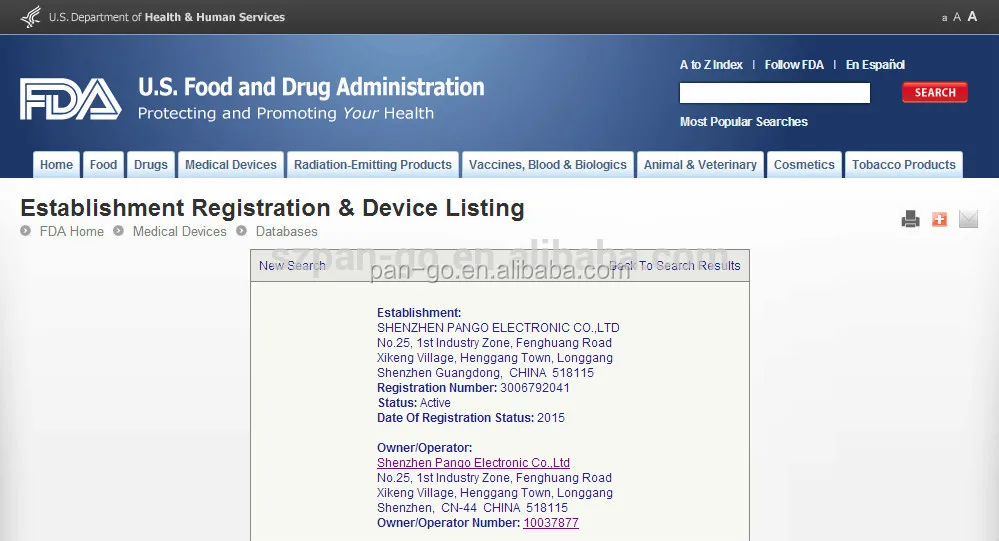Open the Food tab
Image resolution: width=999 pixels, height=541 pixels.
[x=103, y=164]
